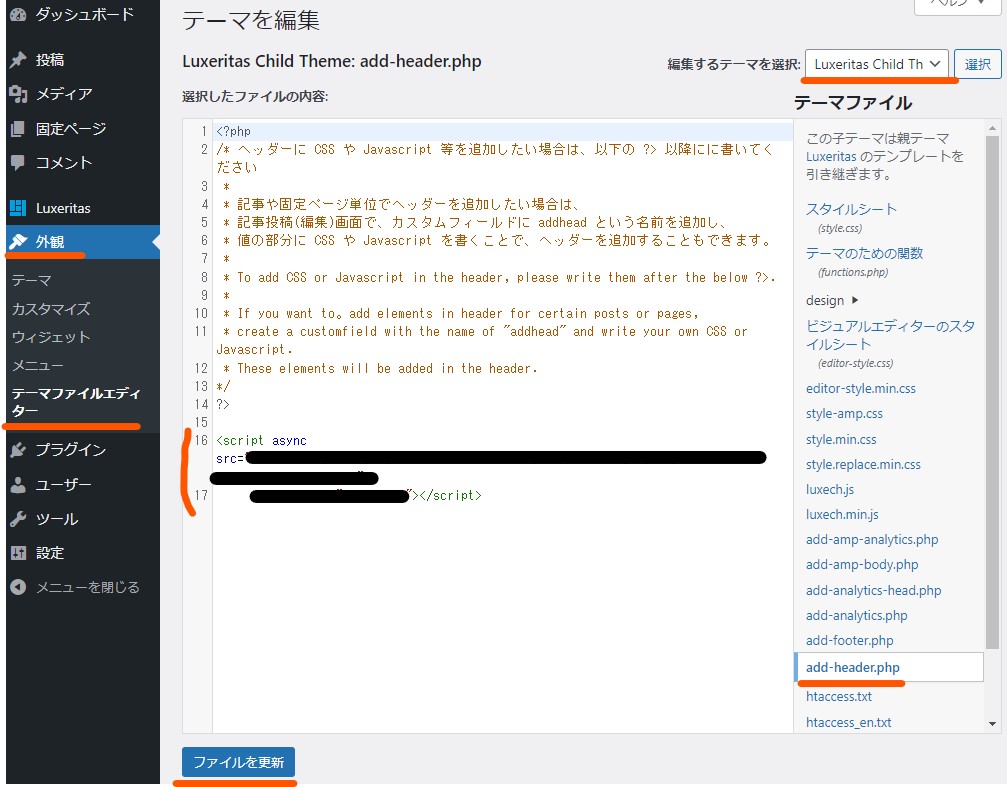The width and height of the screenshot is (1007, 787).
Task: Click 'Luxeritas Child Theme: add-header.php' heading
Action: (331, 61)
